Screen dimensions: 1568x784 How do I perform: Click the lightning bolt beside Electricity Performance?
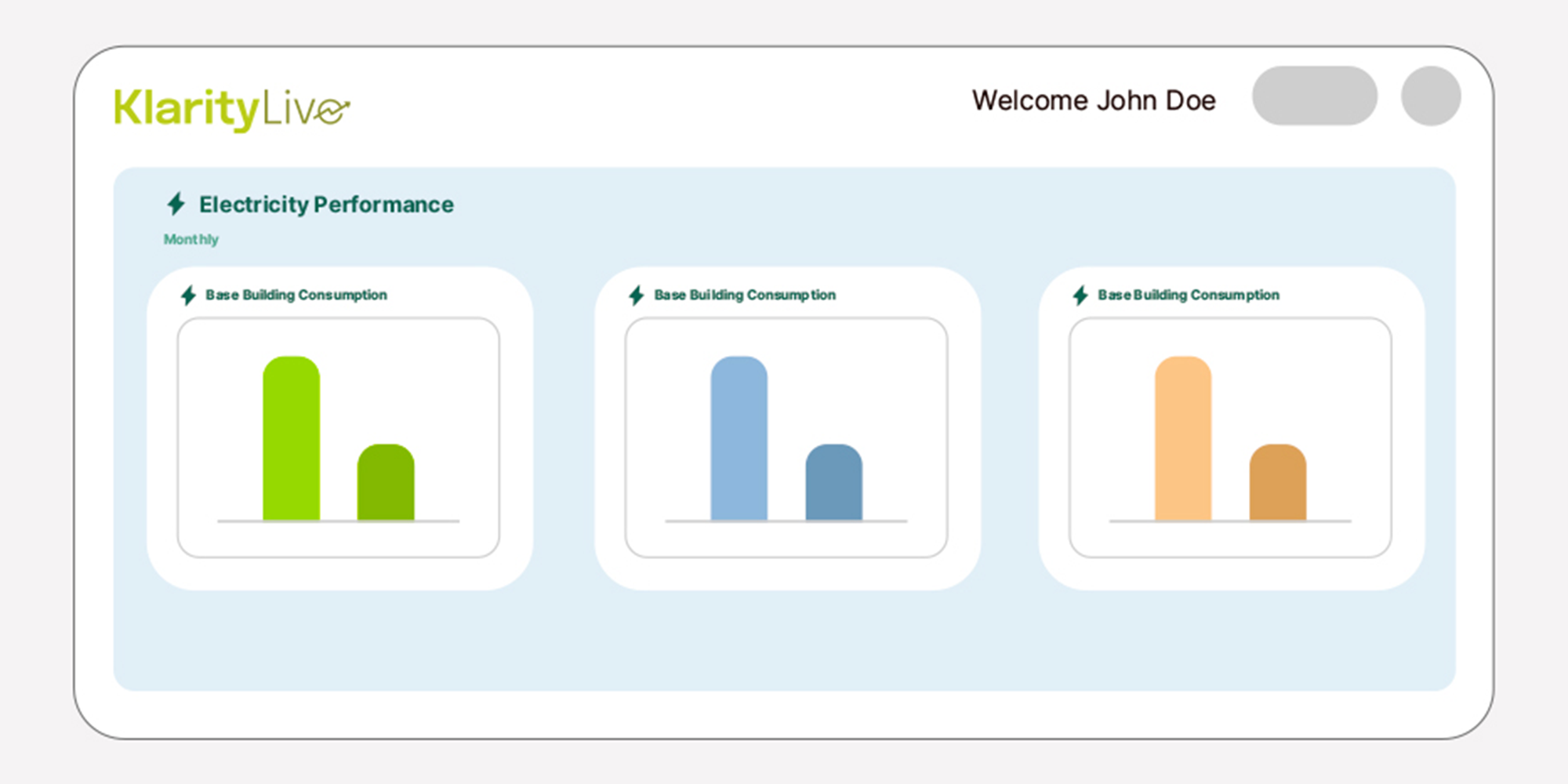176,204
